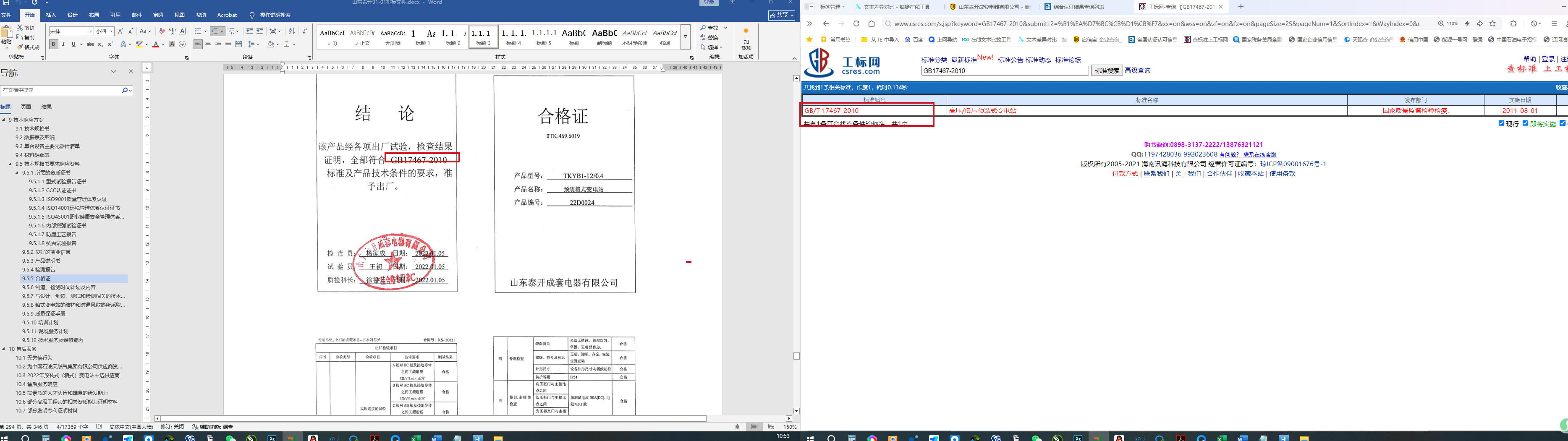Align paragraph text to the right
Viewport: 1568px width, 441px height.
tap(219, 44)
